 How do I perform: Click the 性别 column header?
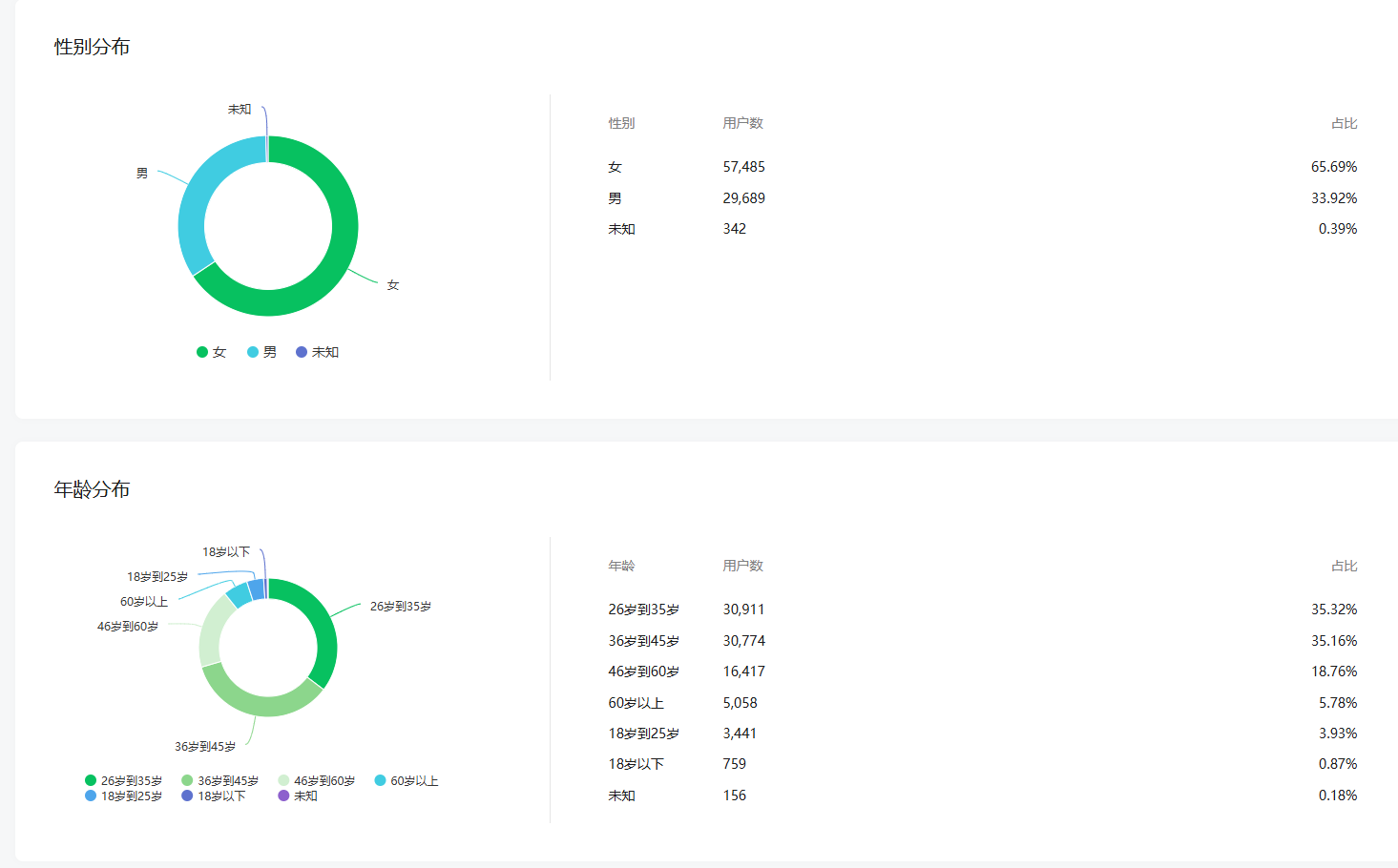pyautogui.click(x=621, y=123)
